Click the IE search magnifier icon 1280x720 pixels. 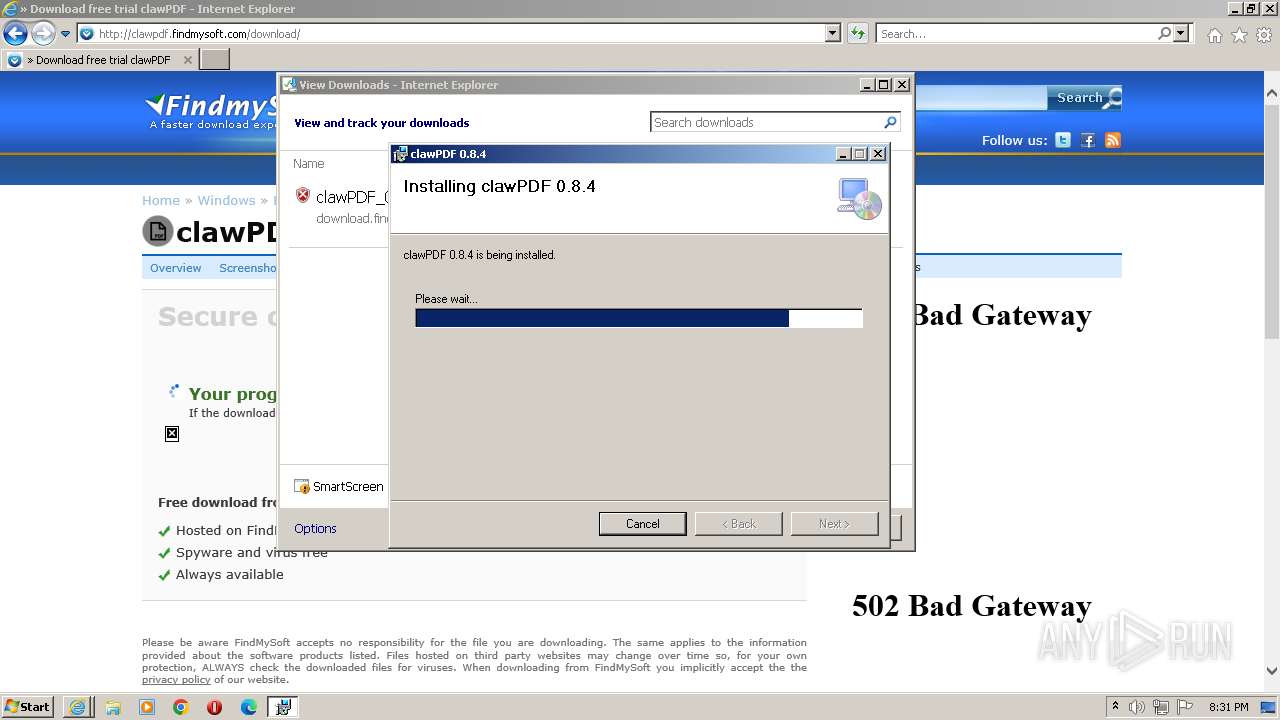(1164, 33)
